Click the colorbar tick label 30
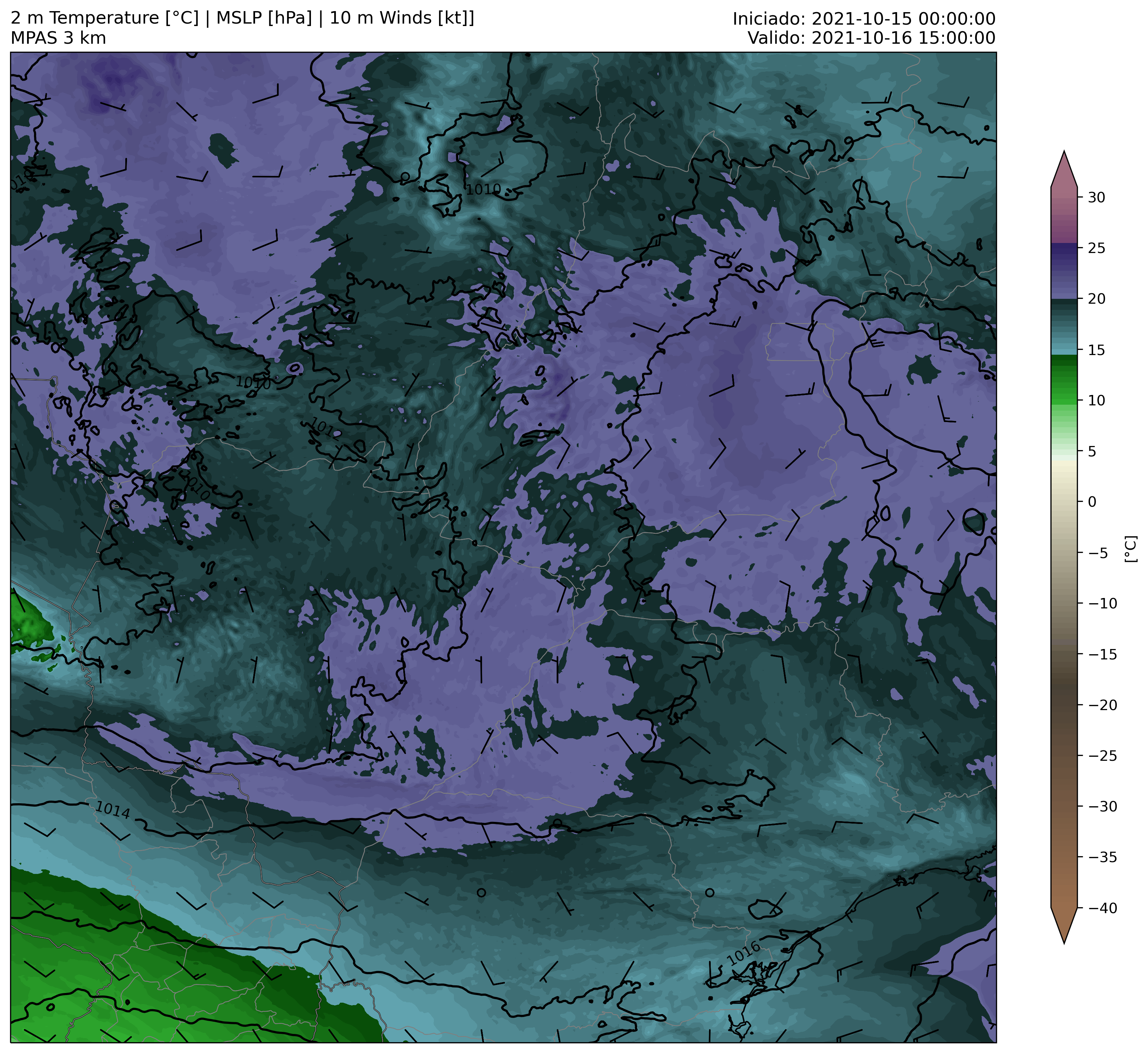This screenshot has width=1148, height=1053. (1096, 197)
